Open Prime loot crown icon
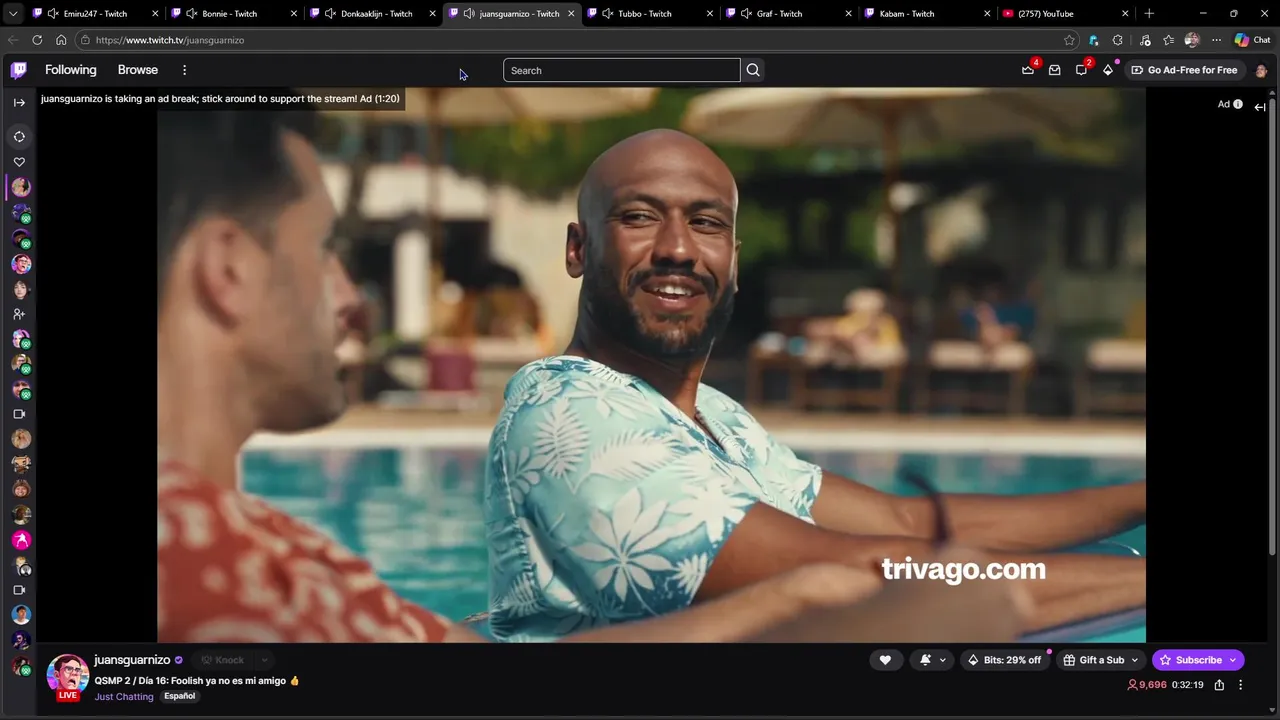This screenshot has width=1280, height=720. [1028, 70]
